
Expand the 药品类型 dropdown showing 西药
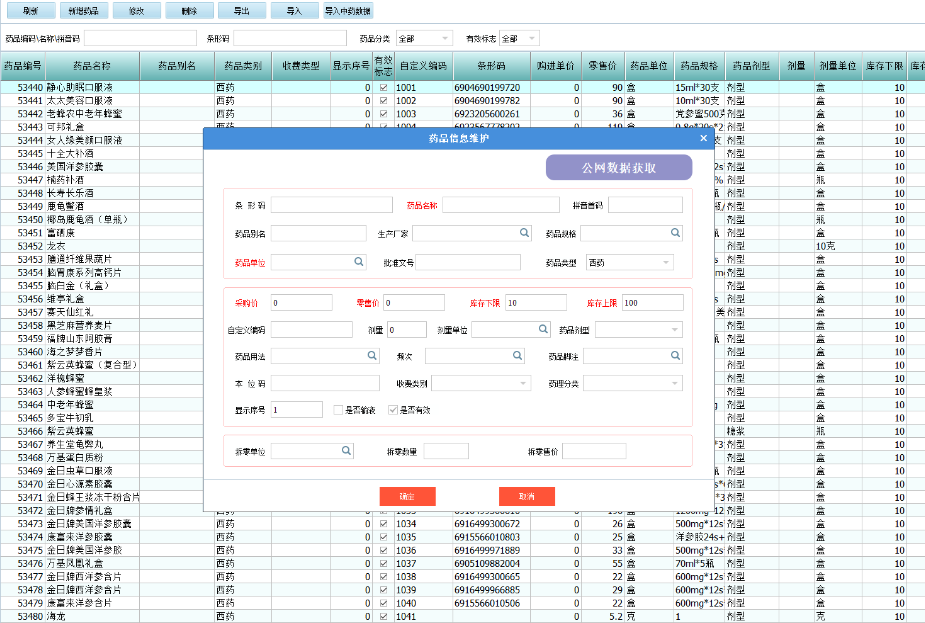tap(666, 262)
